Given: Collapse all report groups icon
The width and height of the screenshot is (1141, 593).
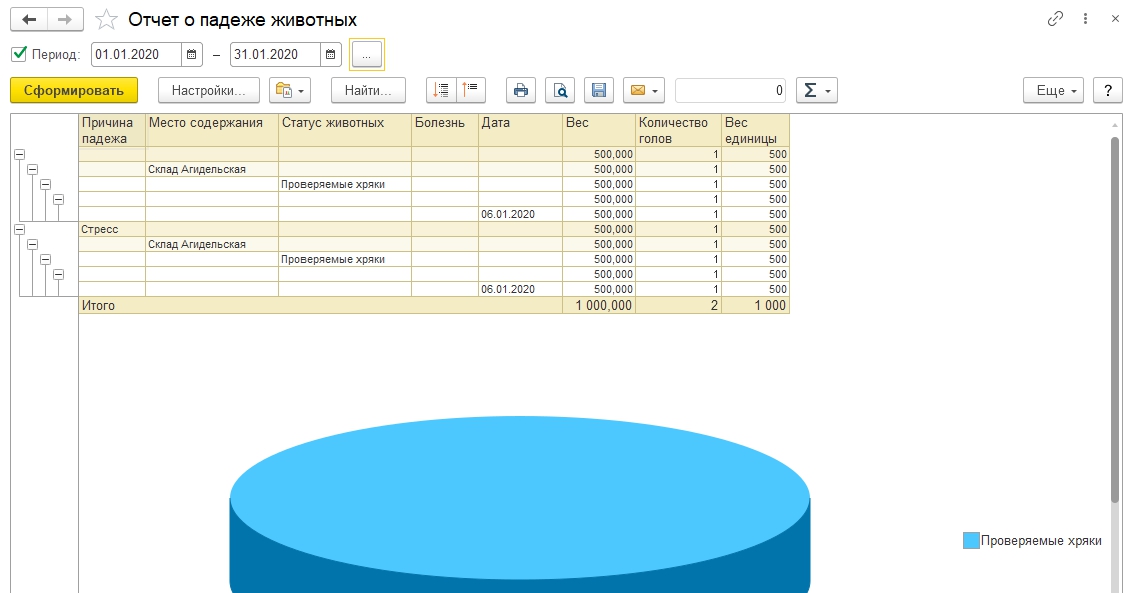Looking at the screenshot, I should (471, 90).
